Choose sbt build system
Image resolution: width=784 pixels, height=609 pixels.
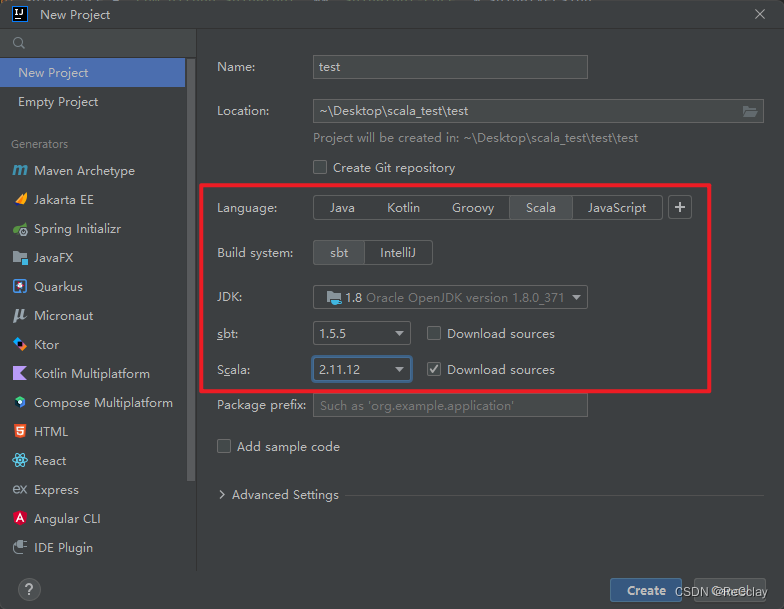339,252
